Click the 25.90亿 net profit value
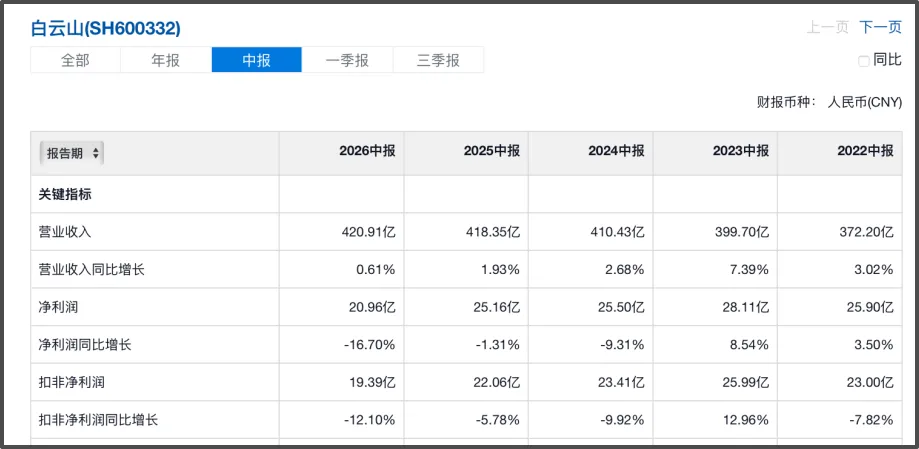 pyautogui.click(x=870, y=307)
